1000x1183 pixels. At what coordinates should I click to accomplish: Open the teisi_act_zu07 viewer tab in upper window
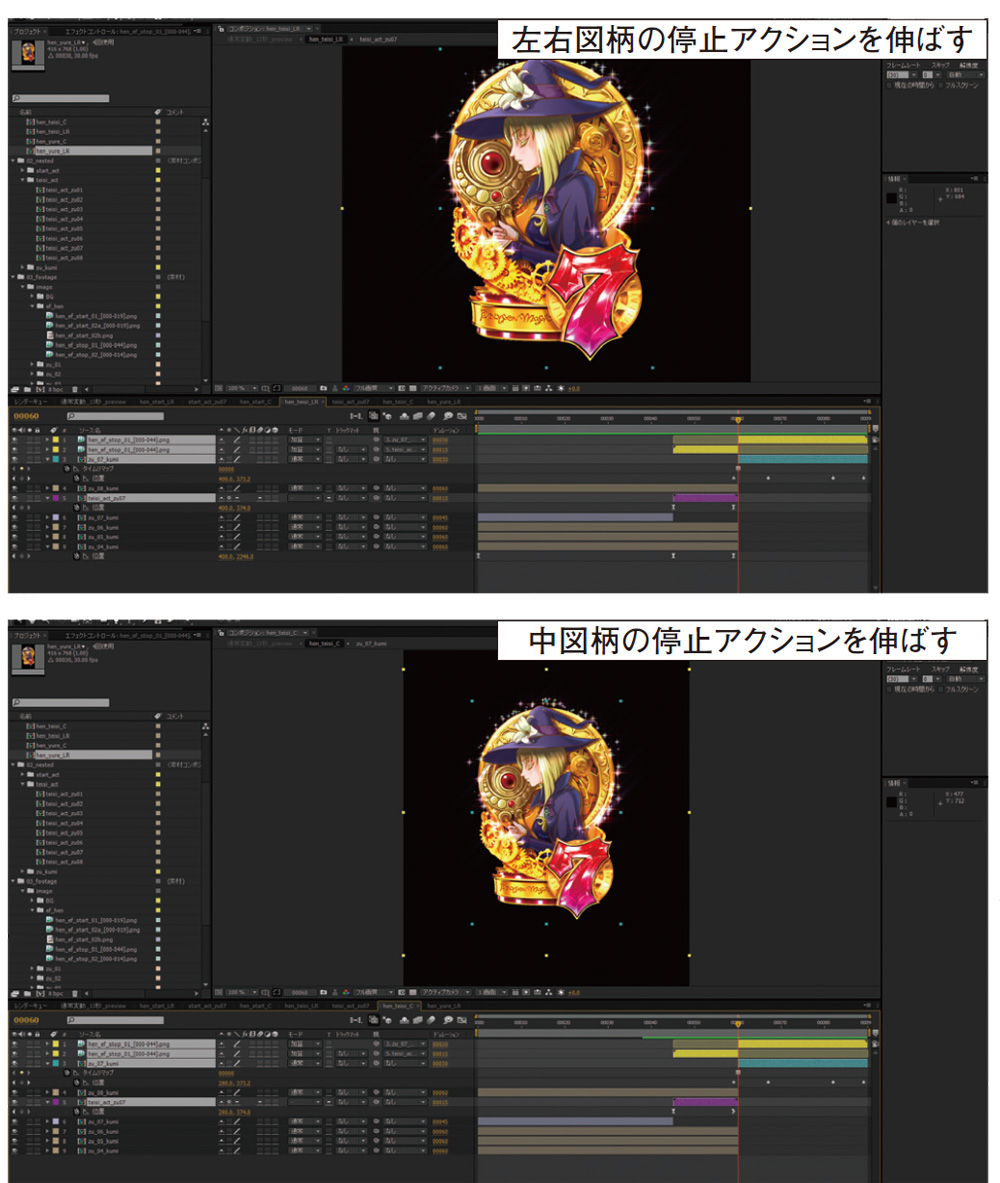tap(378, 39)
